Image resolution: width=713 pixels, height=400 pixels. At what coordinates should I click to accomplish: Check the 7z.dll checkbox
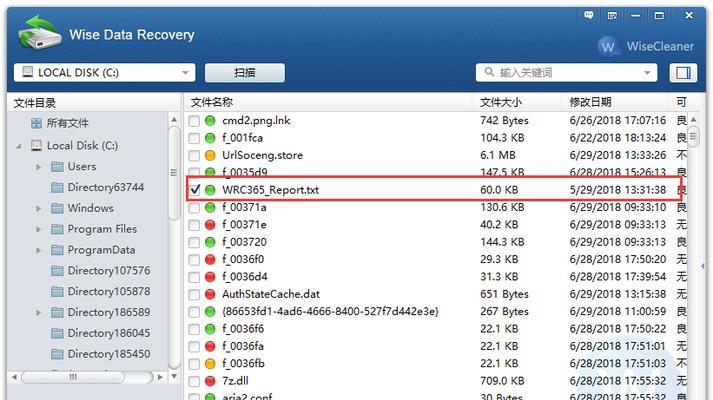tap(194, 381)
